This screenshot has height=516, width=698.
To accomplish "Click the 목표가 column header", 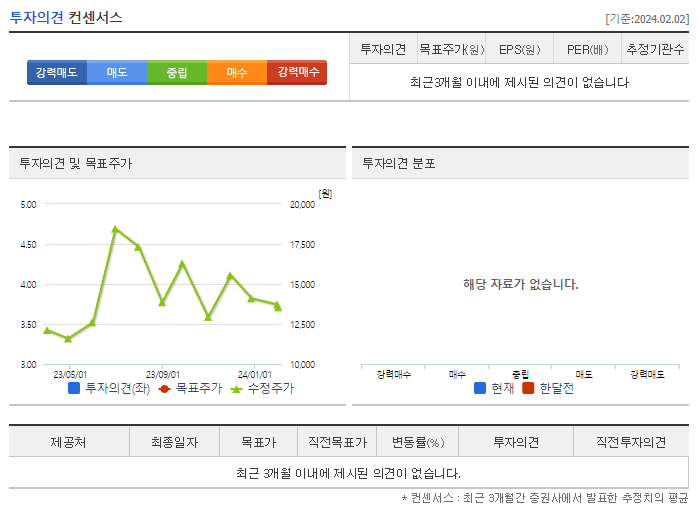I will tap(259, 442).
